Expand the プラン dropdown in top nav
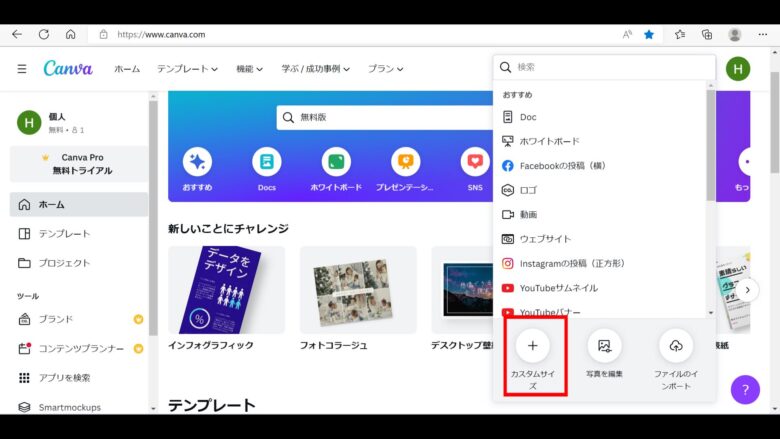 (x=385, y=69)
